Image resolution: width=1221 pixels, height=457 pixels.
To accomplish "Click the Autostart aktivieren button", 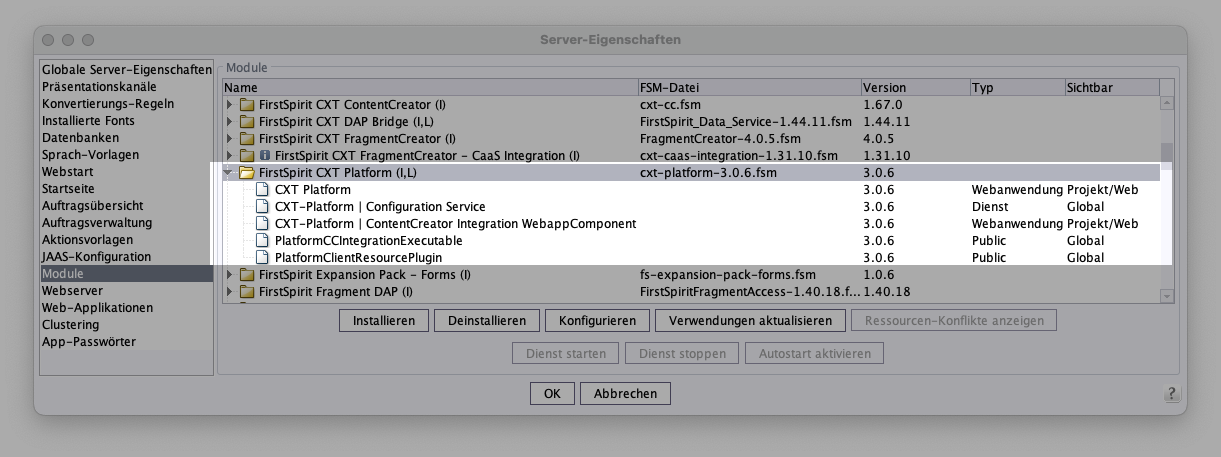I will [815, 354].
